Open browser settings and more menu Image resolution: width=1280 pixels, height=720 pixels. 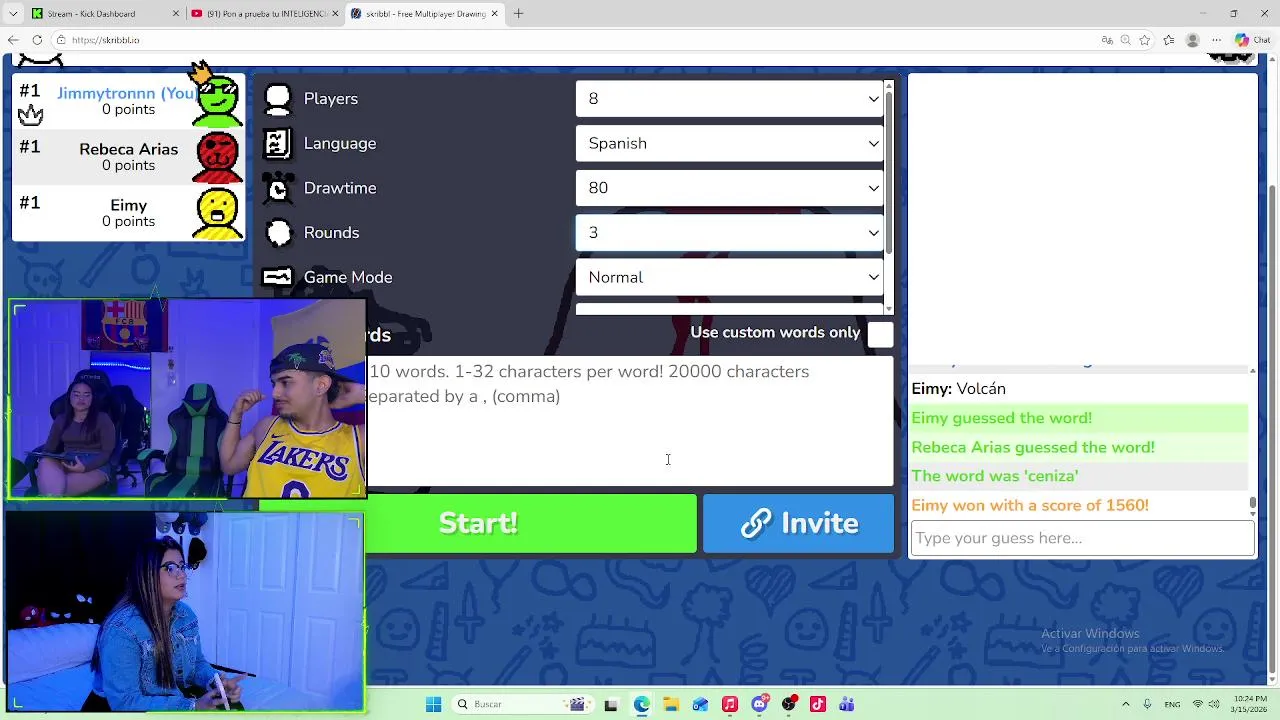coord(1216,40)
